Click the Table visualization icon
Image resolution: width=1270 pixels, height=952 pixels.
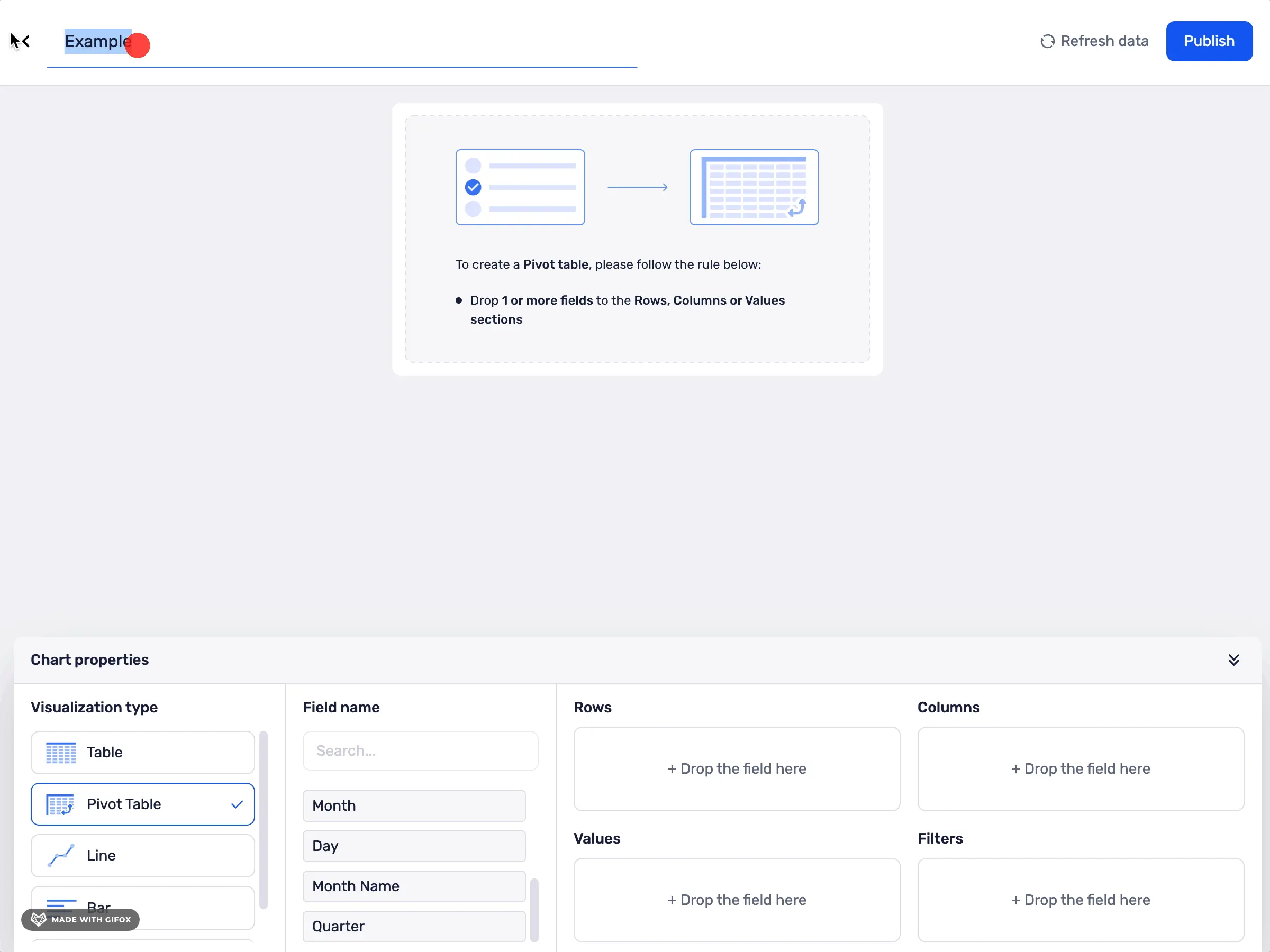[61, 752]
